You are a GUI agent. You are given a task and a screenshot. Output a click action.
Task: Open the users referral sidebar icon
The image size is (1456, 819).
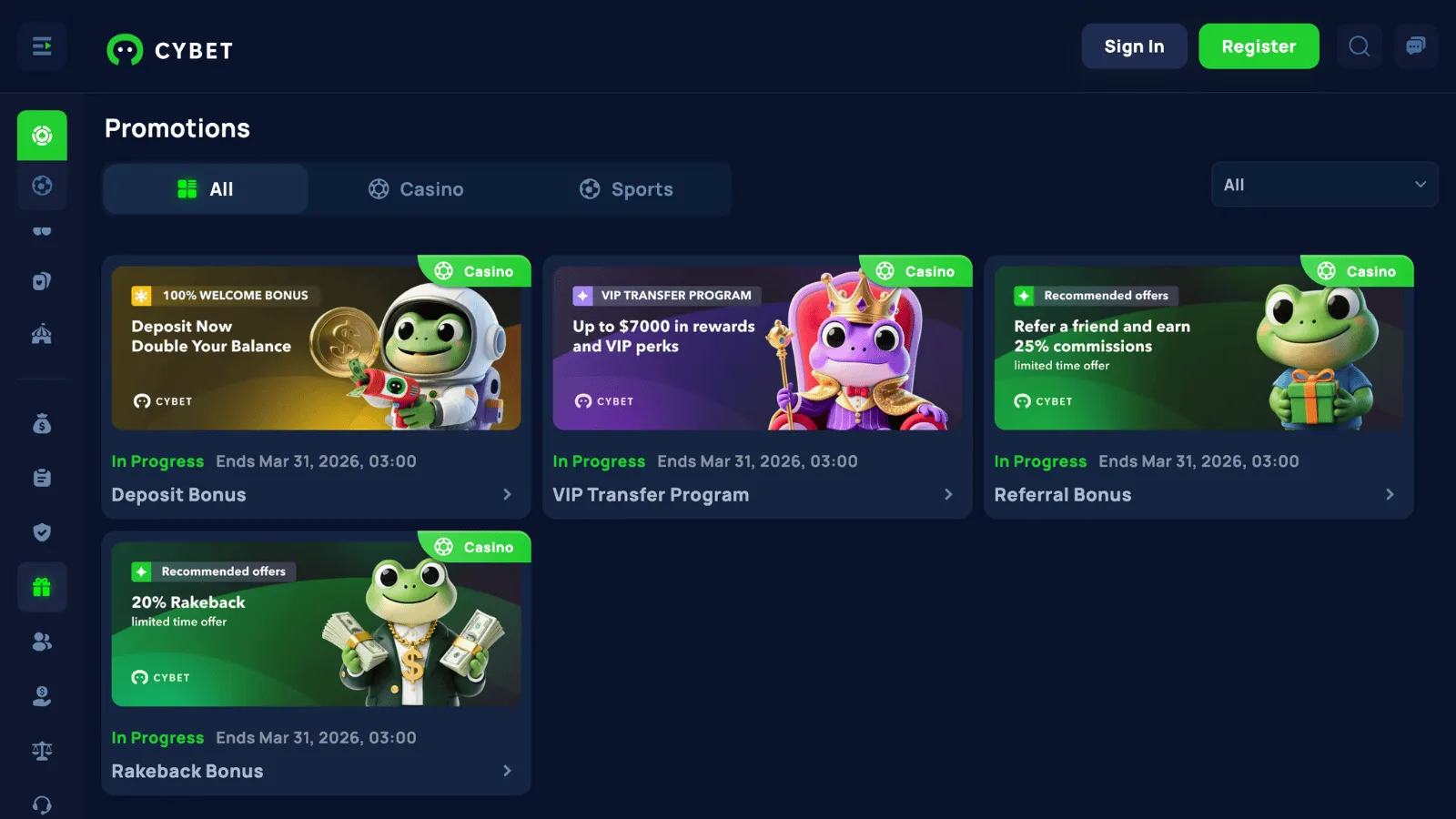42,642
